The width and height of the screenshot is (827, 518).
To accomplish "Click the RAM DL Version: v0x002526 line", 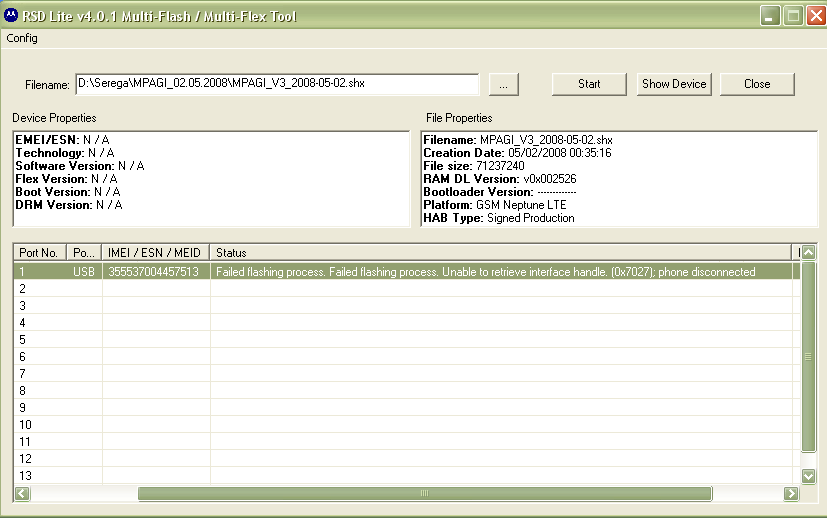I will click(x=500, y=179).
